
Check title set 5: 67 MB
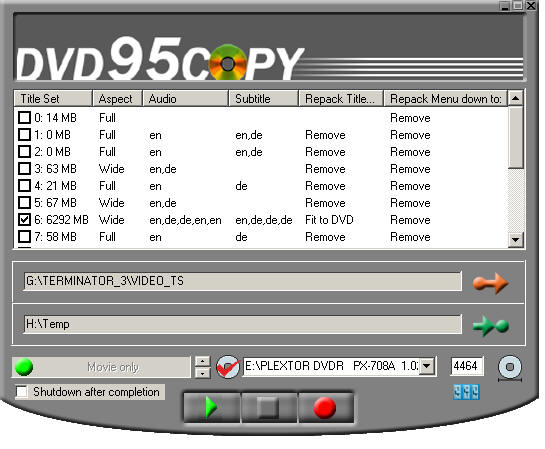coord(24,203)
